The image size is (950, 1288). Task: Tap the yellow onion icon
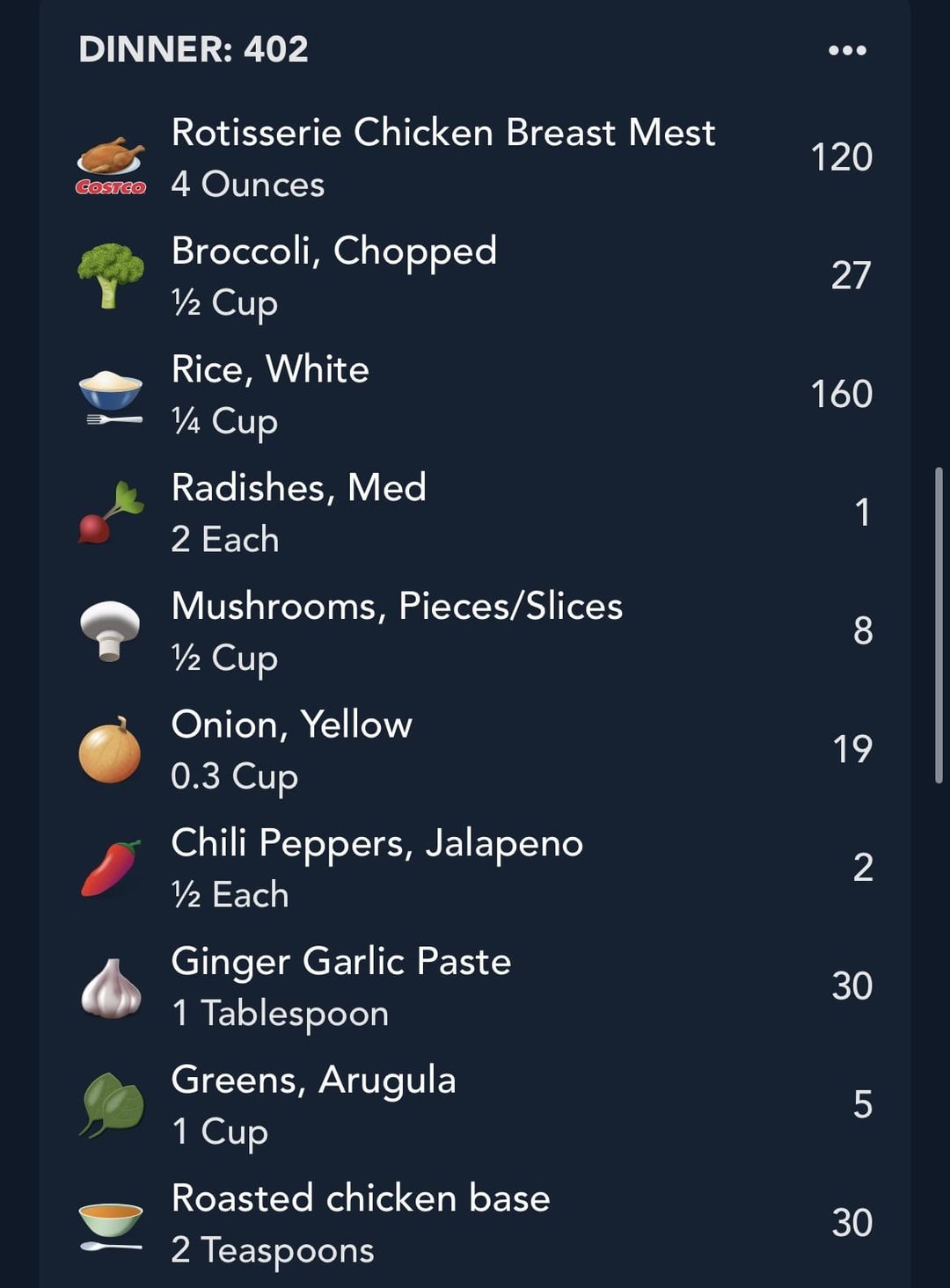[110, 750]
